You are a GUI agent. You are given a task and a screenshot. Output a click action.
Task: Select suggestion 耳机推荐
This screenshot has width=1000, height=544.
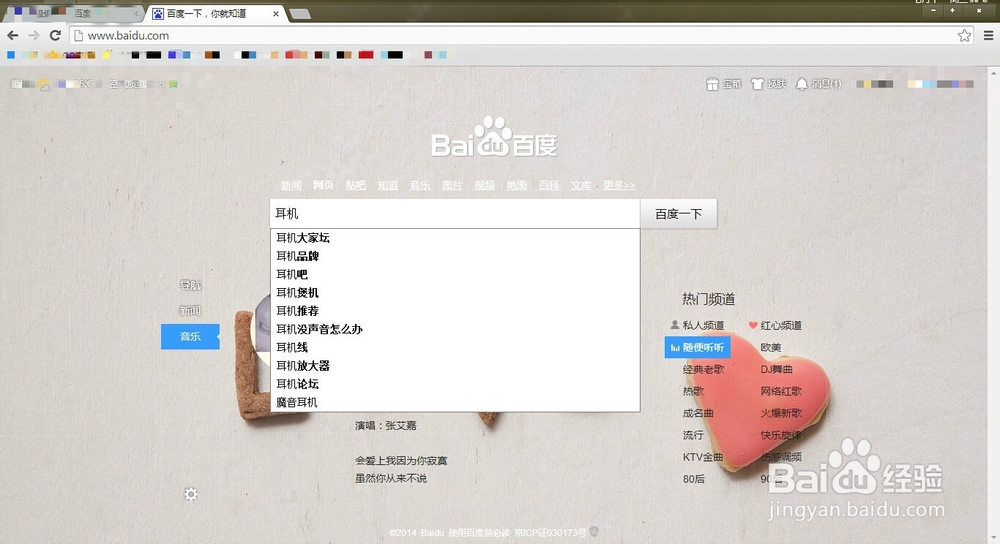click(455, 311)
